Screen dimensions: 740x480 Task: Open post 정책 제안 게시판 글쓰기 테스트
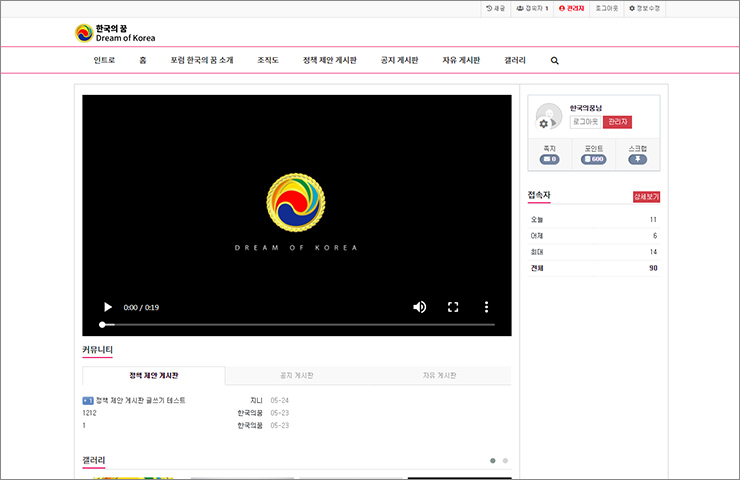point(141,400)
